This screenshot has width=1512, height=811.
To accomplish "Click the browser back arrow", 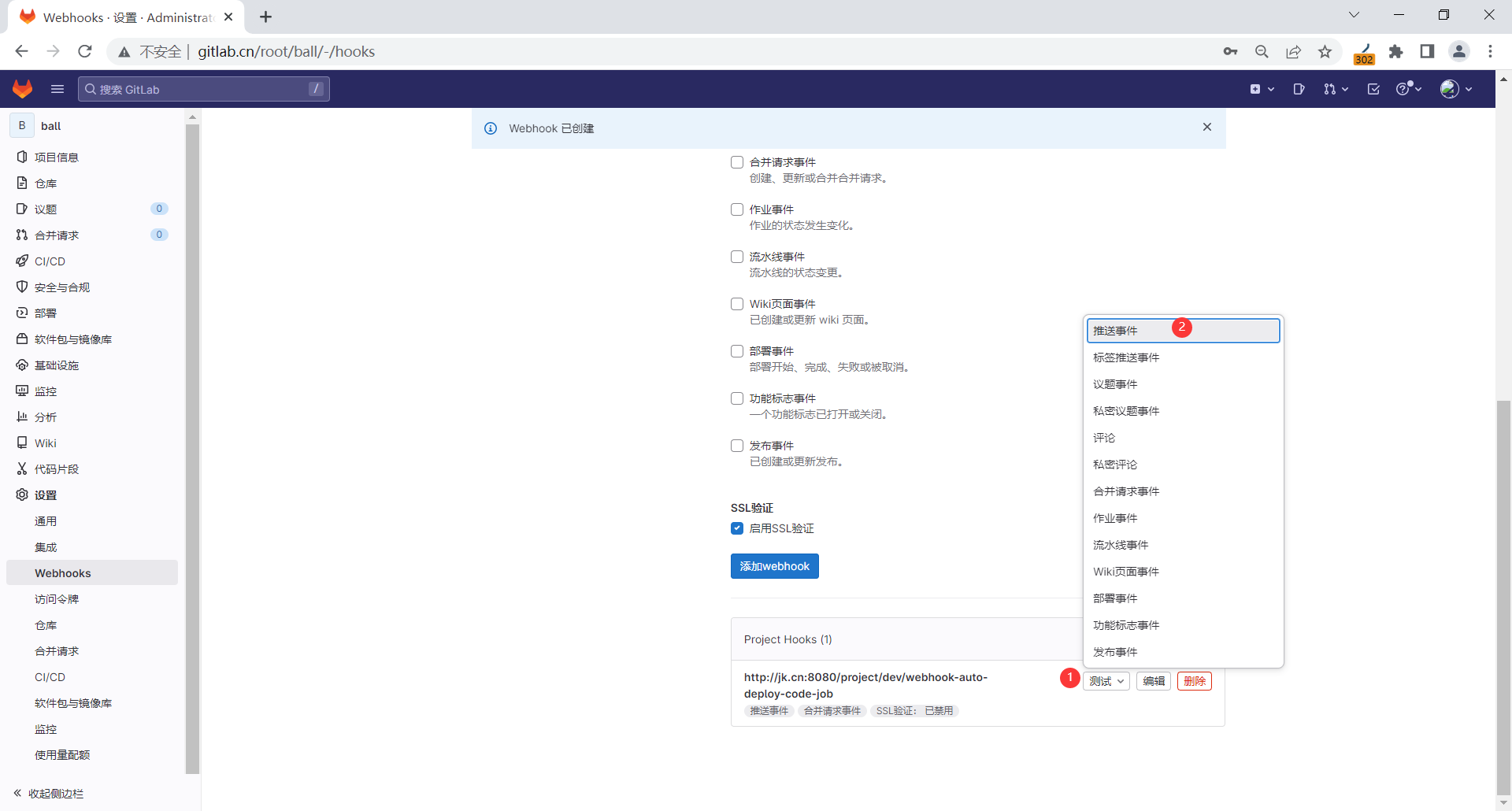I will [x=21, y=51].
